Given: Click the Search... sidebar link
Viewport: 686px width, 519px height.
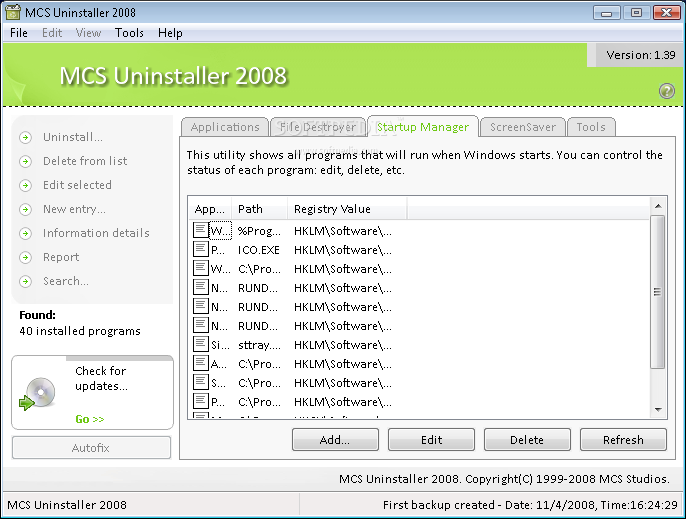Looking at the screenshot, I should (66, 281).
